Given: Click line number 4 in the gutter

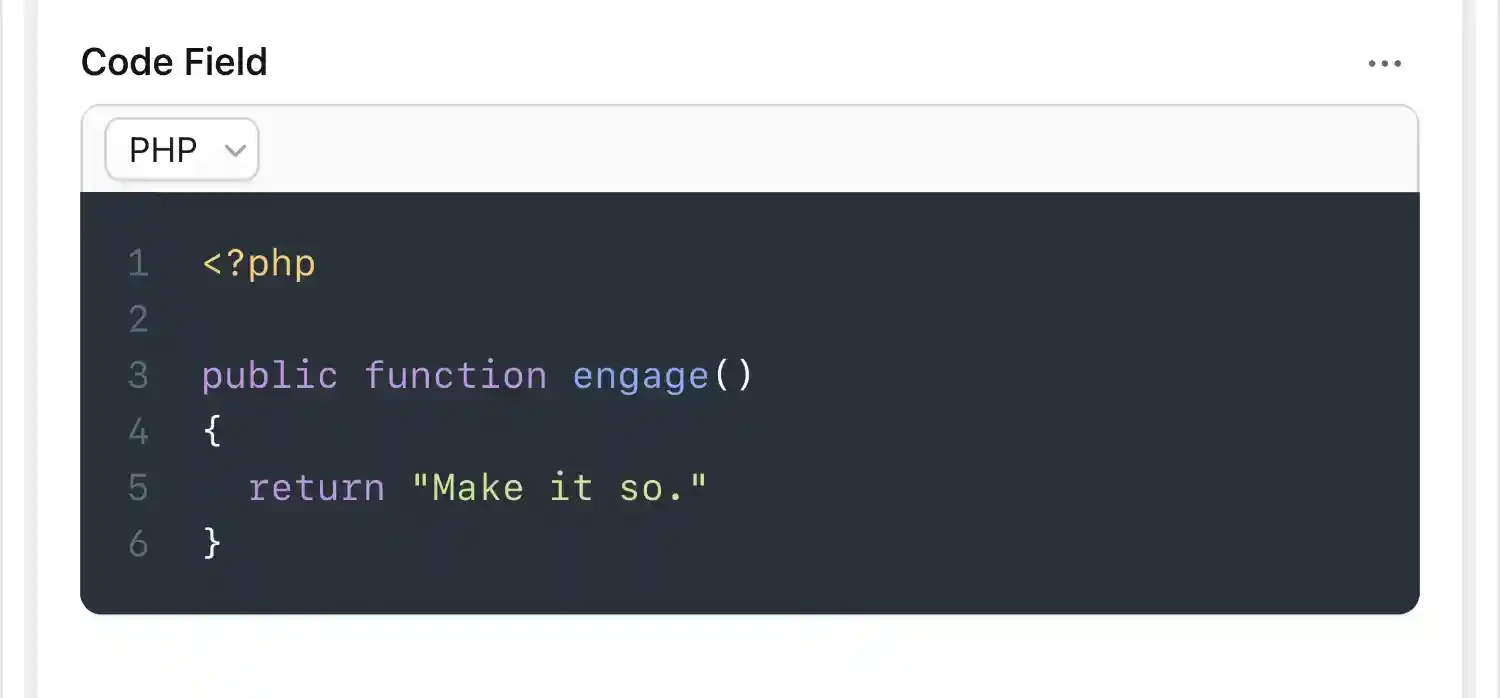Looking at the screenshot, I should tap(138, 432).
